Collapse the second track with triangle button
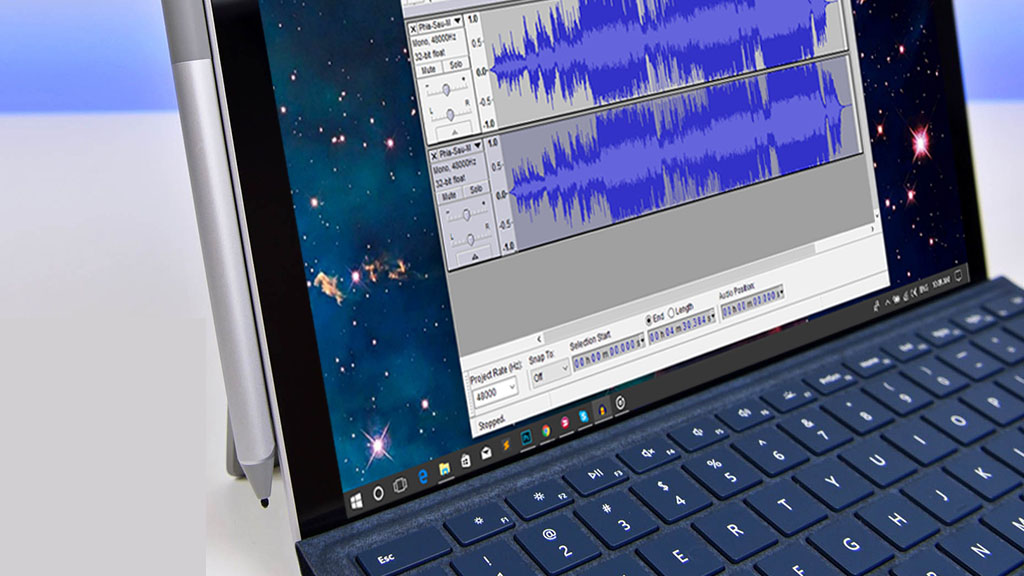The height and width of the screenshot is (576, 1024). point(475,257)
